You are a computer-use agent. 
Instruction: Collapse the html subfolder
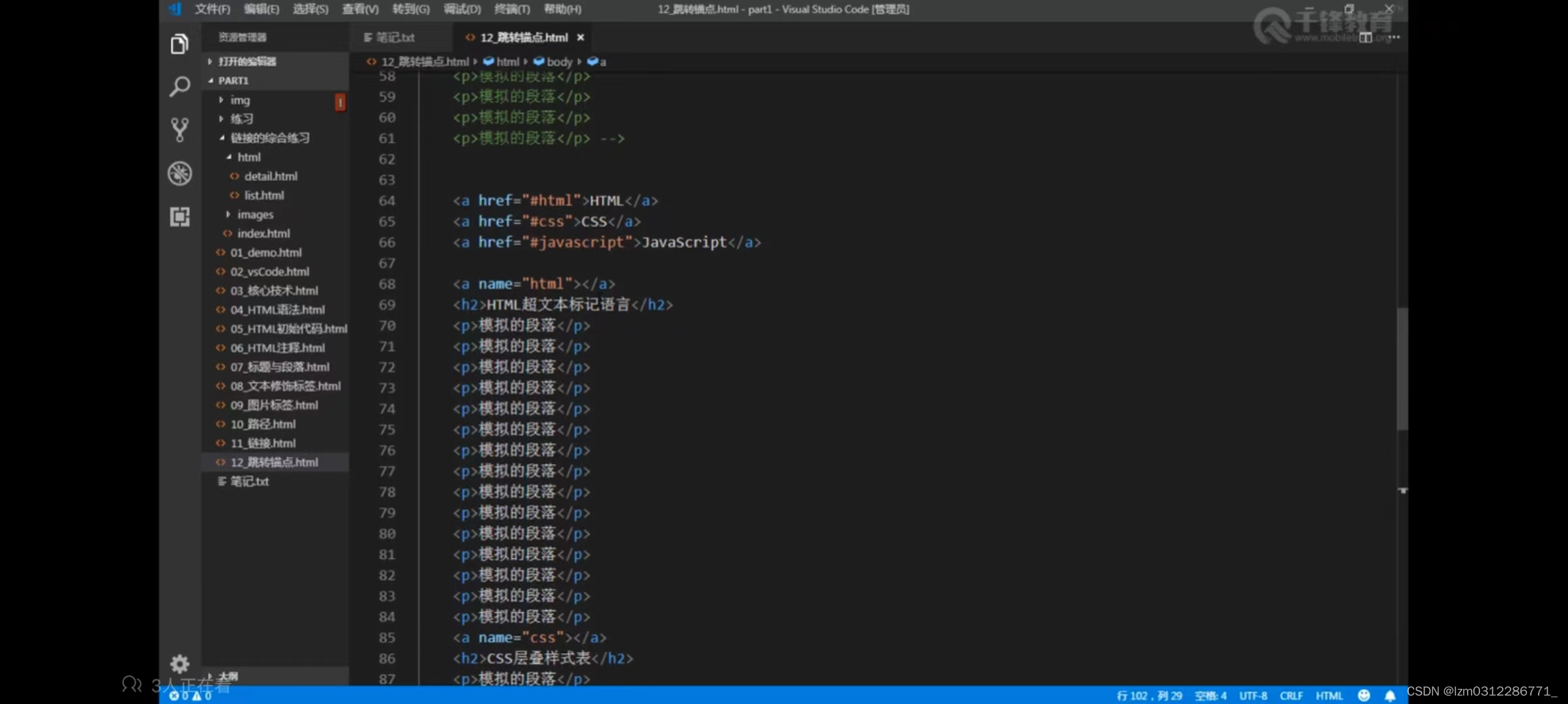(x=276, y=157)
